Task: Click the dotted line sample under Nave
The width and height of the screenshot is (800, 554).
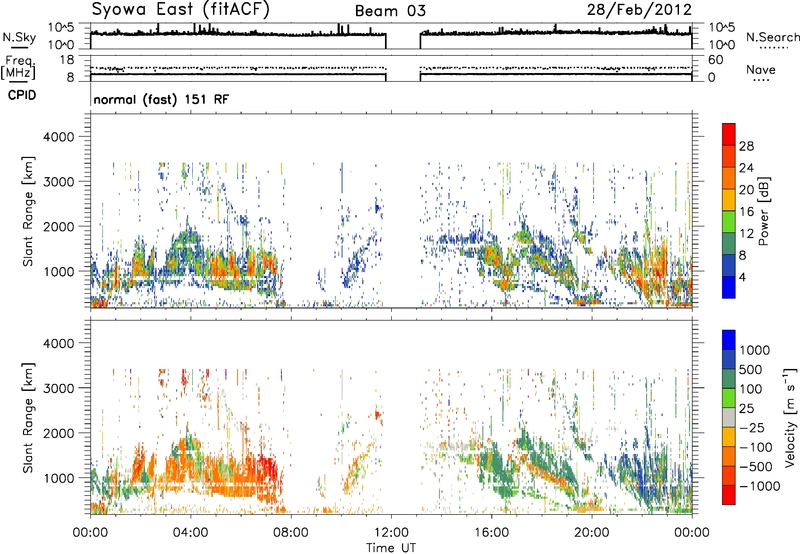Action: 761,81
